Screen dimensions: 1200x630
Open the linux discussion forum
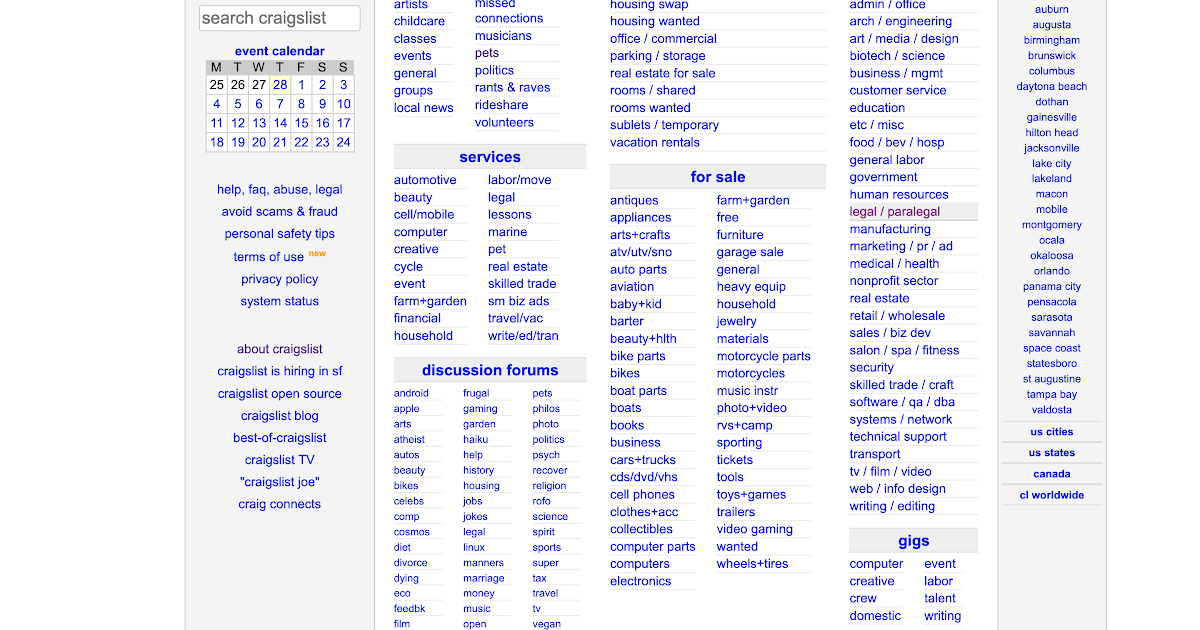click(474, 547)
